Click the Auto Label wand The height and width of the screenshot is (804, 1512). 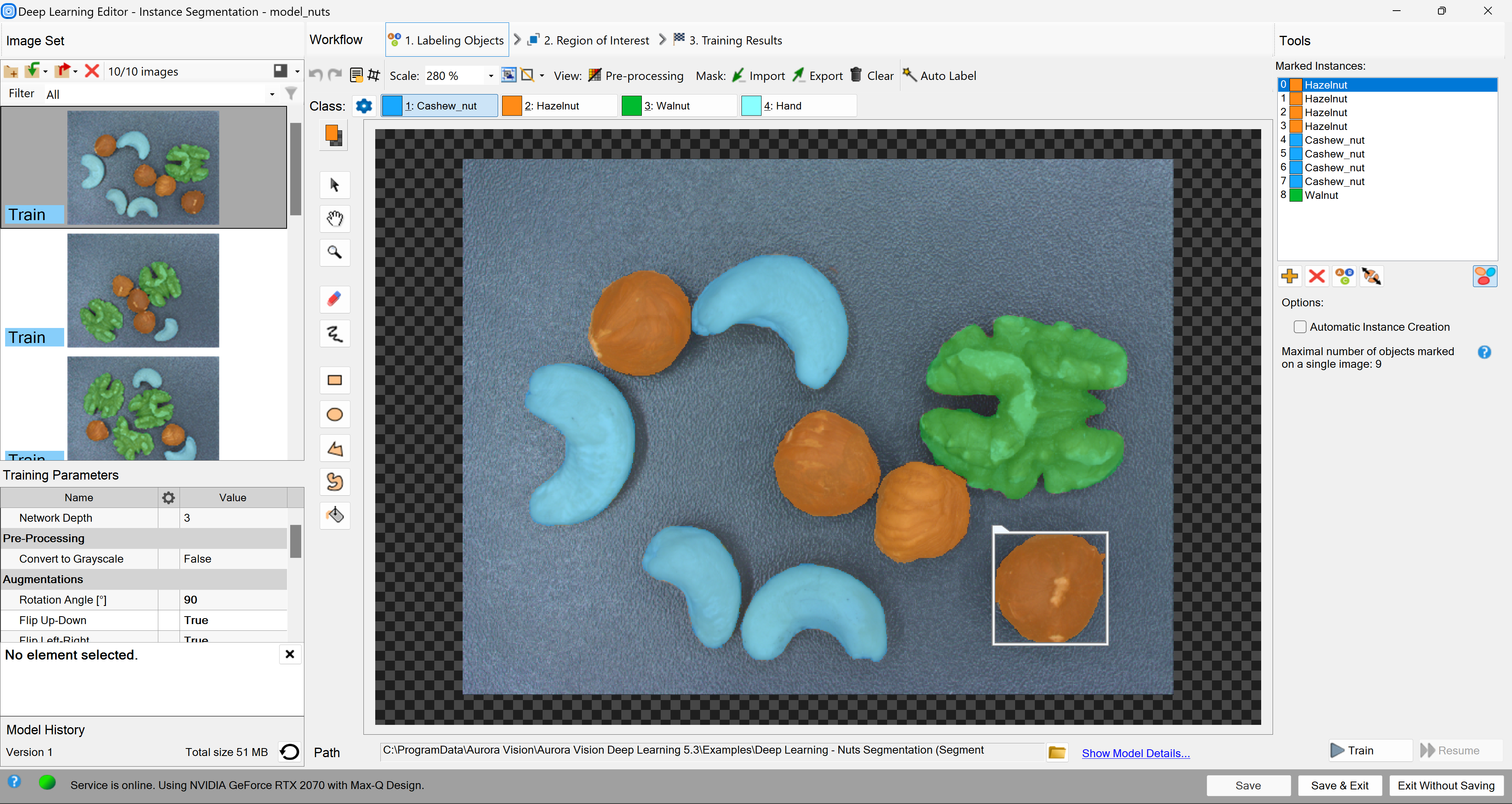click(939, 75)
